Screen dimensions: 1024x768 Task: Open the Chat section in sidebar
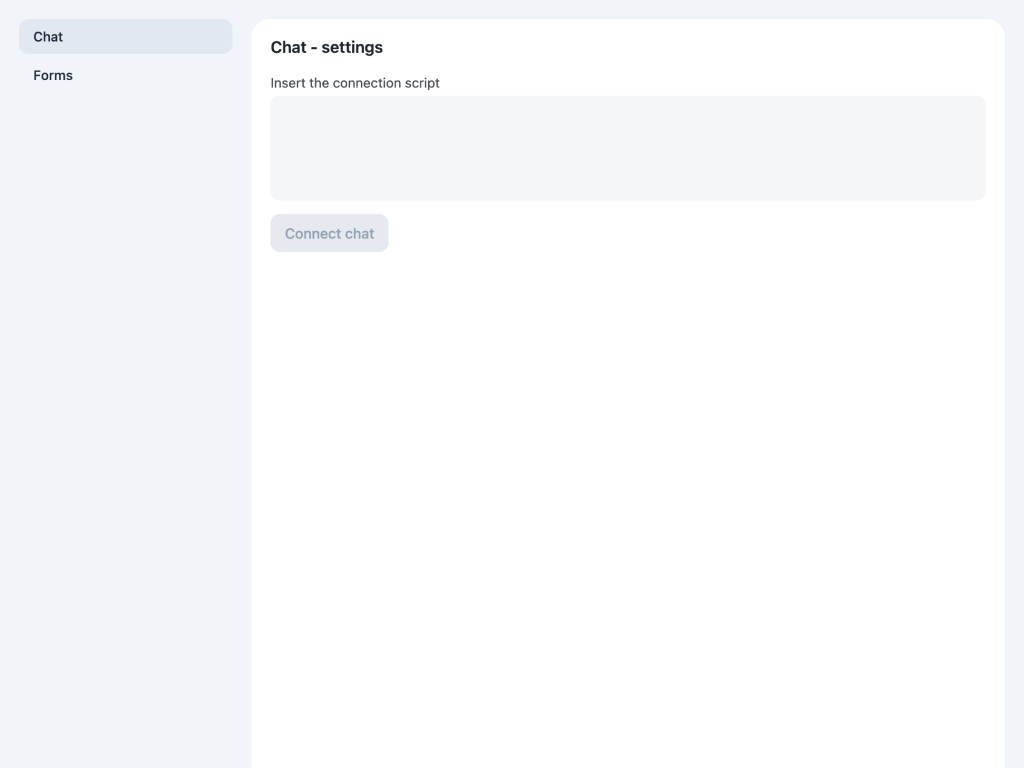click(x=125, y=37)
